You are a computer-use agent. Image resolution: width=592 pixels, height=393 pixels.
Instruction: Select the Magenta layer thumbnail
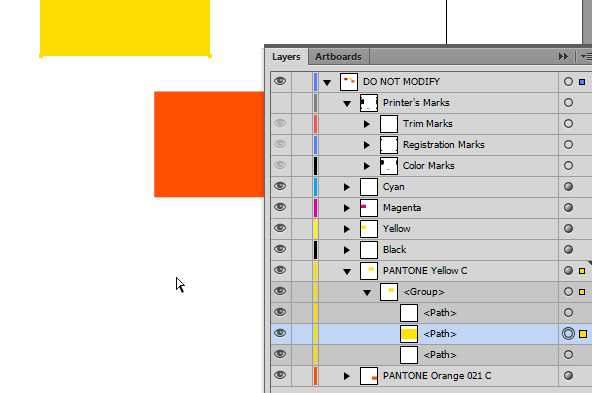pyautogui.click(x=368, y=208)
